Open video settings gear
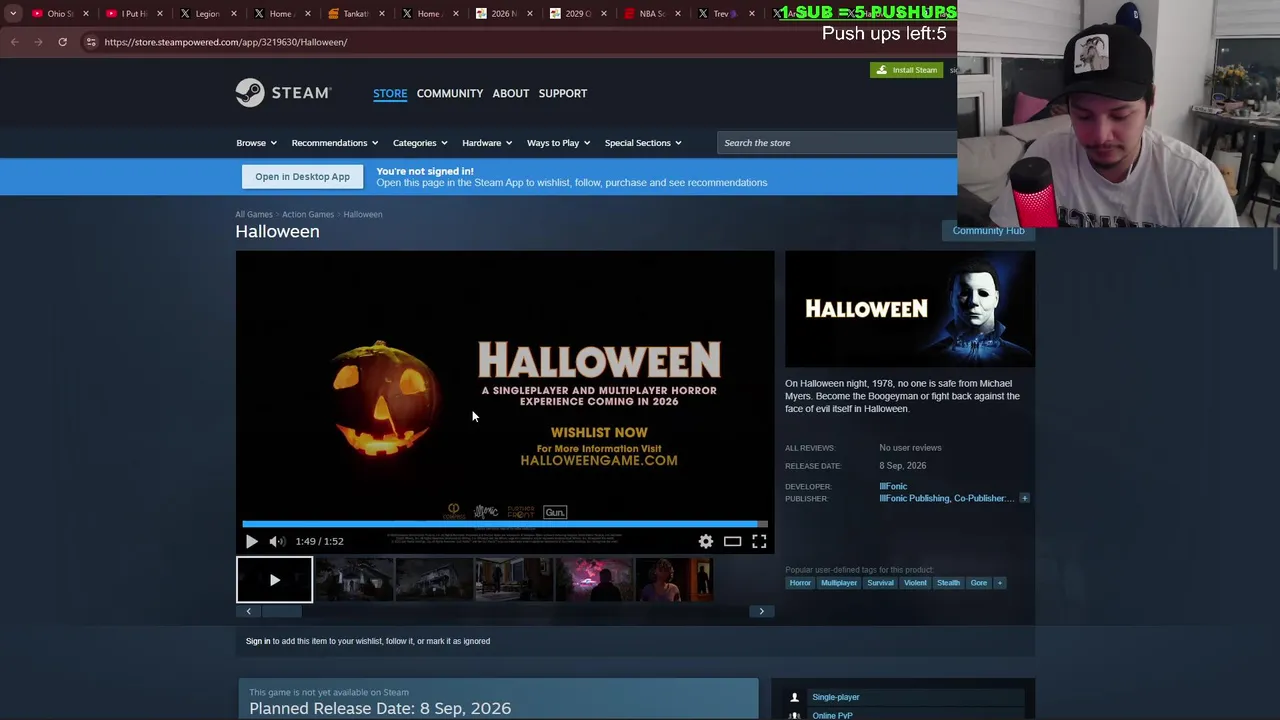 point(706,541)
